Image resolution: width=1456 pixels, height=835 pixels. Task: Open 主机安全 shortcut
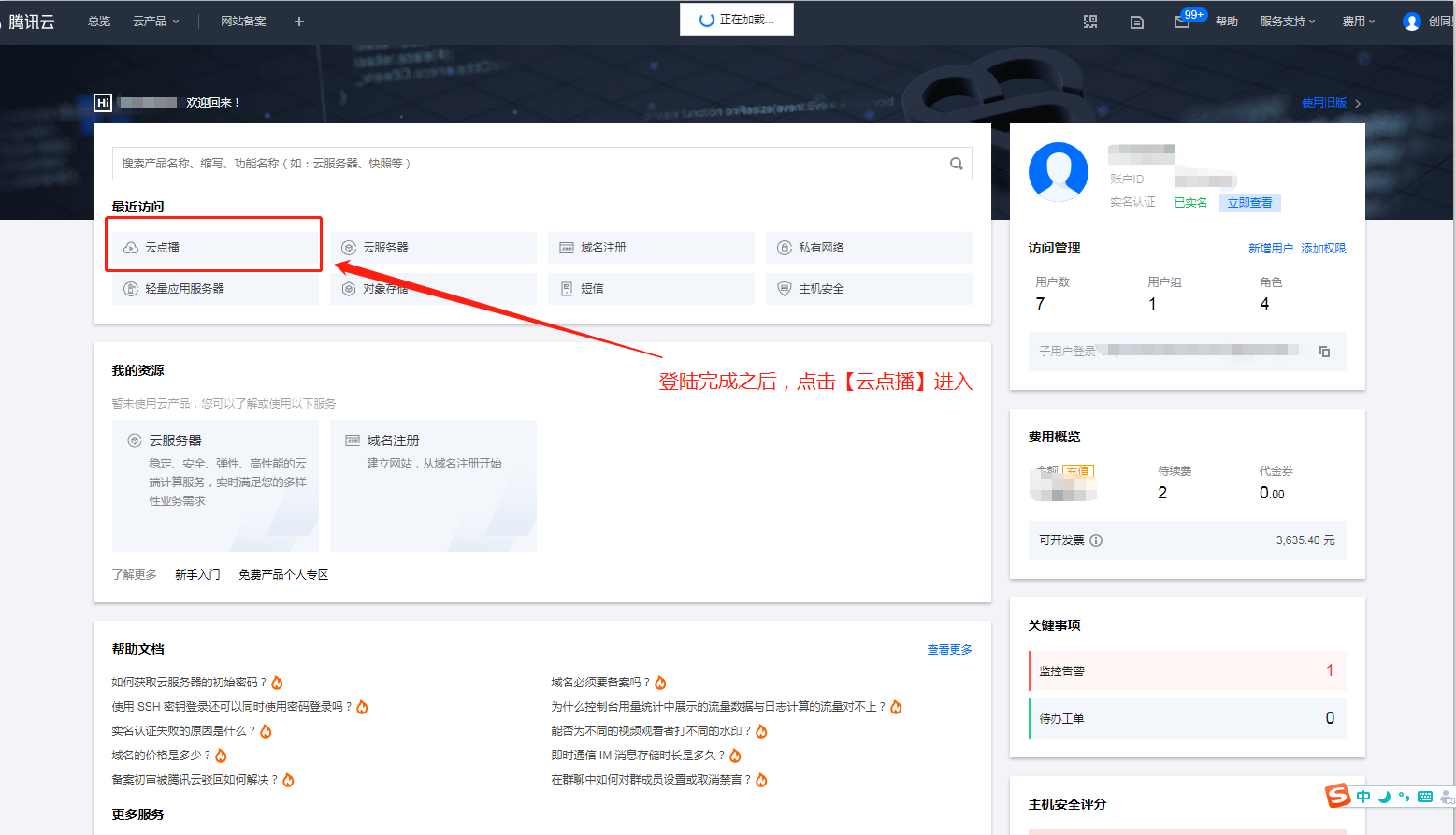pyautogui.click(x=869, y=289)
